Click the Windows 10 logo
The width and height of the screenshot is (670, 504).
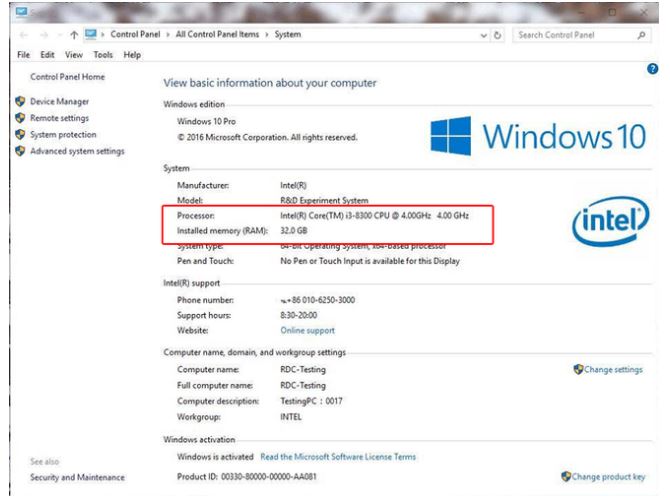(x=538, y=136)
